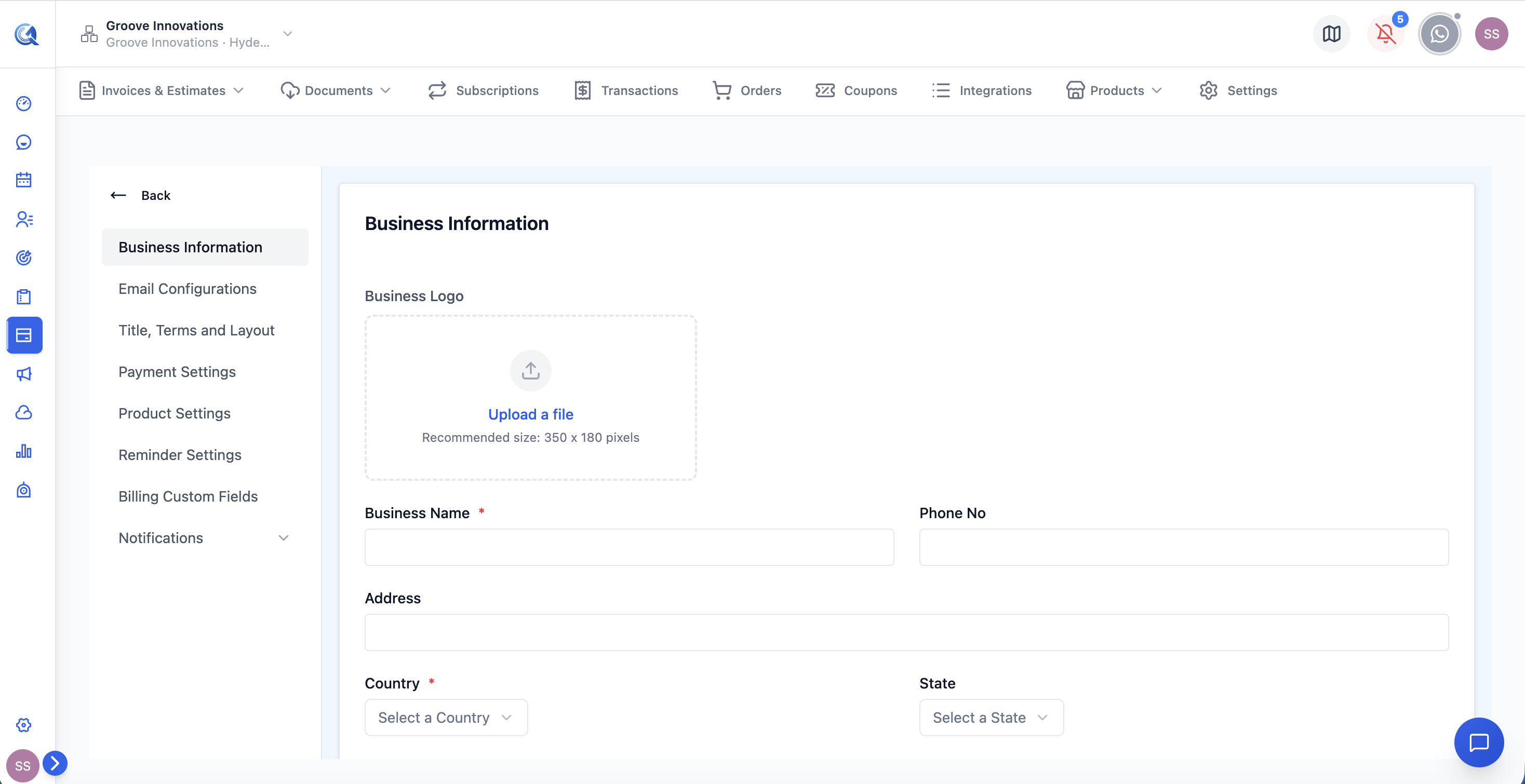Select the highlighted payments icon in sidebar
The image size is (1525, 784).
coord(24,335)
